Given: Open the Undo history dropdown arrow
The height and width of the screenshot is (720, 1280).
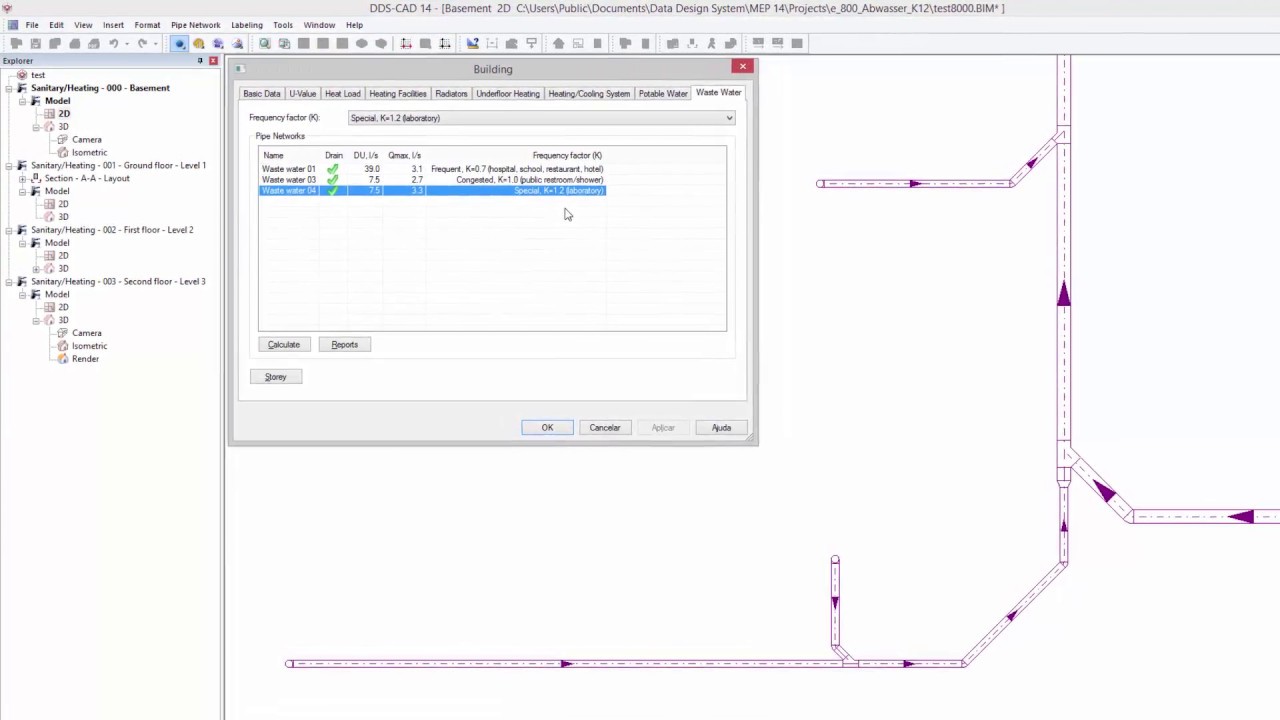Looking at the screenshot, I should click(126, 43).
